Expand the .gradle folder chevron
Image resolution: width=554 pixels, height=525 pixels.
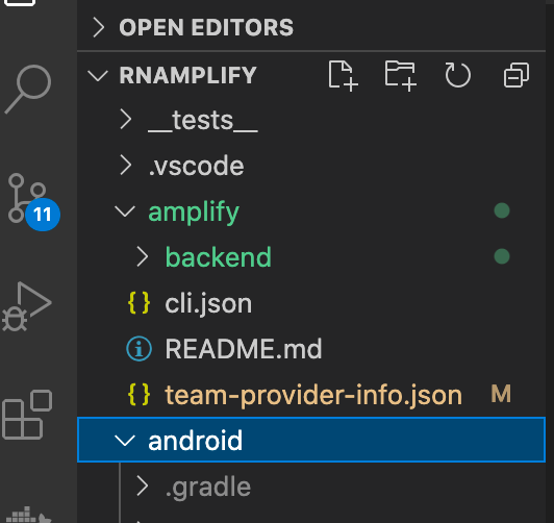142,486
